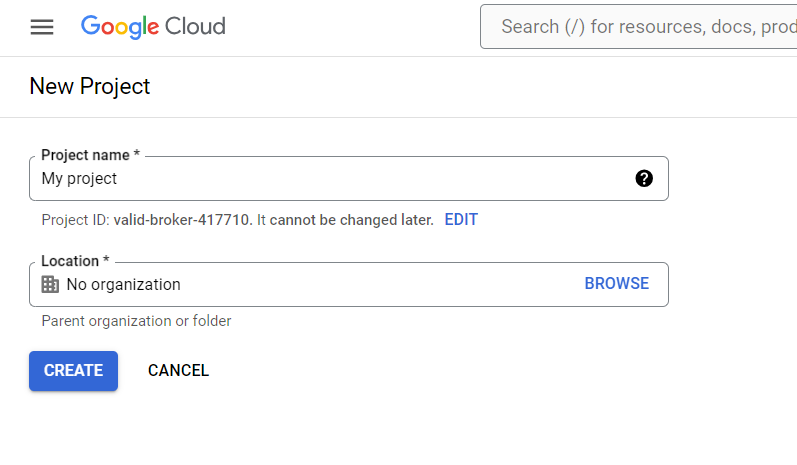Click the New Project page heading

[90, 86]
